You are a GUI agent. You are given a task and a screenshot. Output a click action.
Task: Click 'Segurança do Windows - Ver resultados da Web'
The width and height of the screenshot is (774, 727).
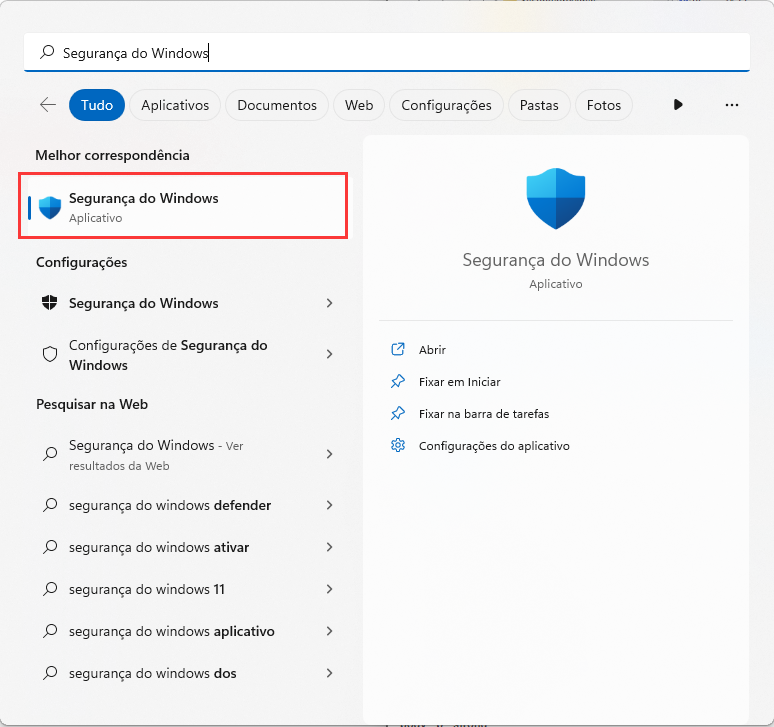[x=156, y=455]
